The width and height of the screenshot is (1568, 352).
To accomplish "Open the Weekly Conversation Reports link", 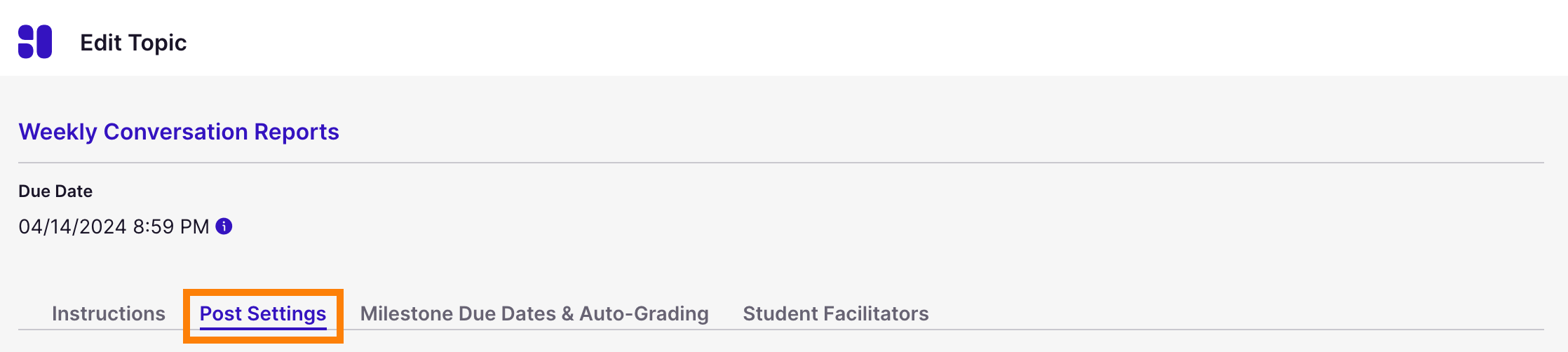I will coord(179,132).
